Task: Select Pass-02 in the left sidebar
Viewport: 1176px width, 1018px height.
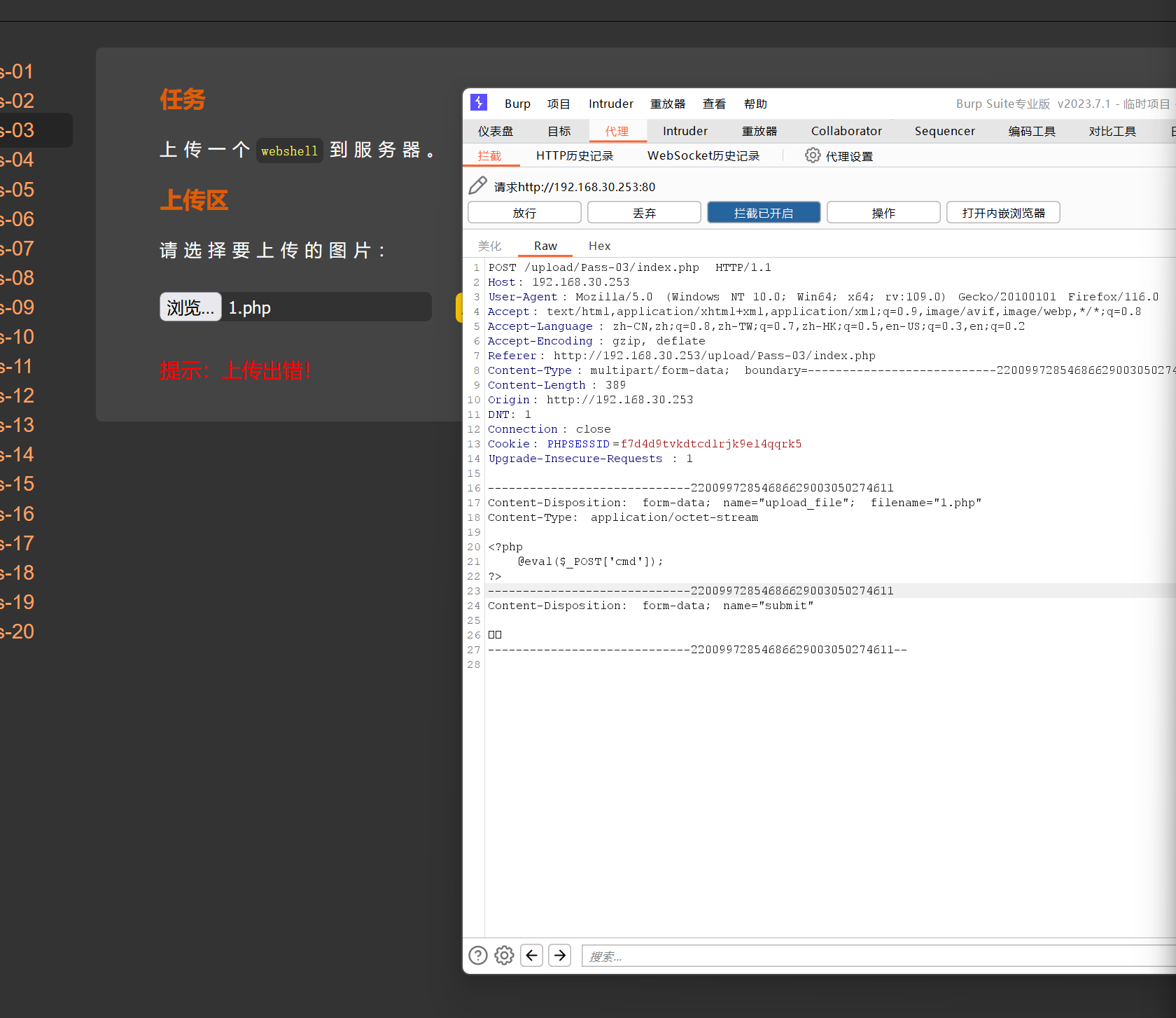Action: (17, 101)
